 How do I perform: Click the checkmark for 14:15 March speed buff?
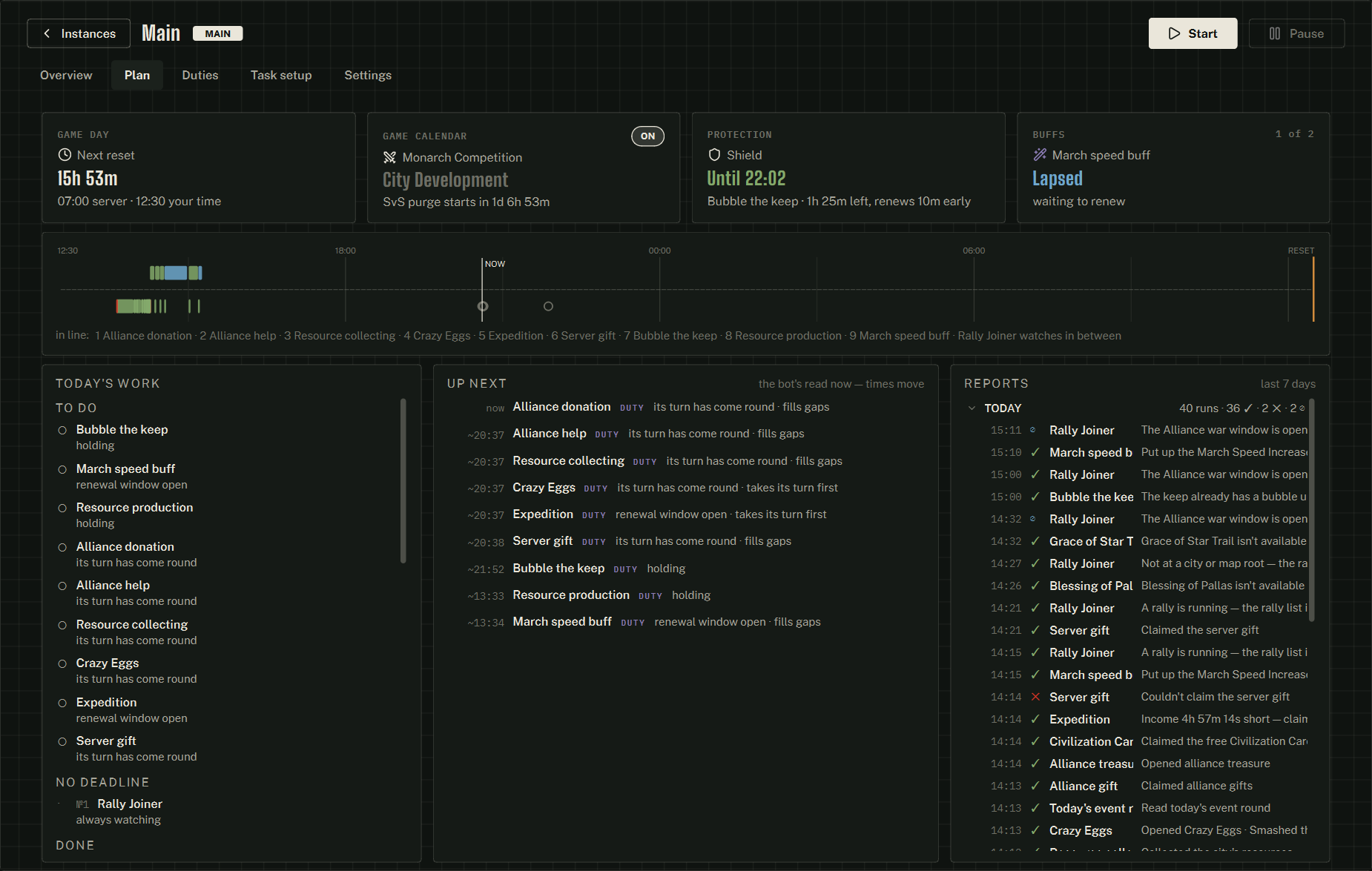1035,675
